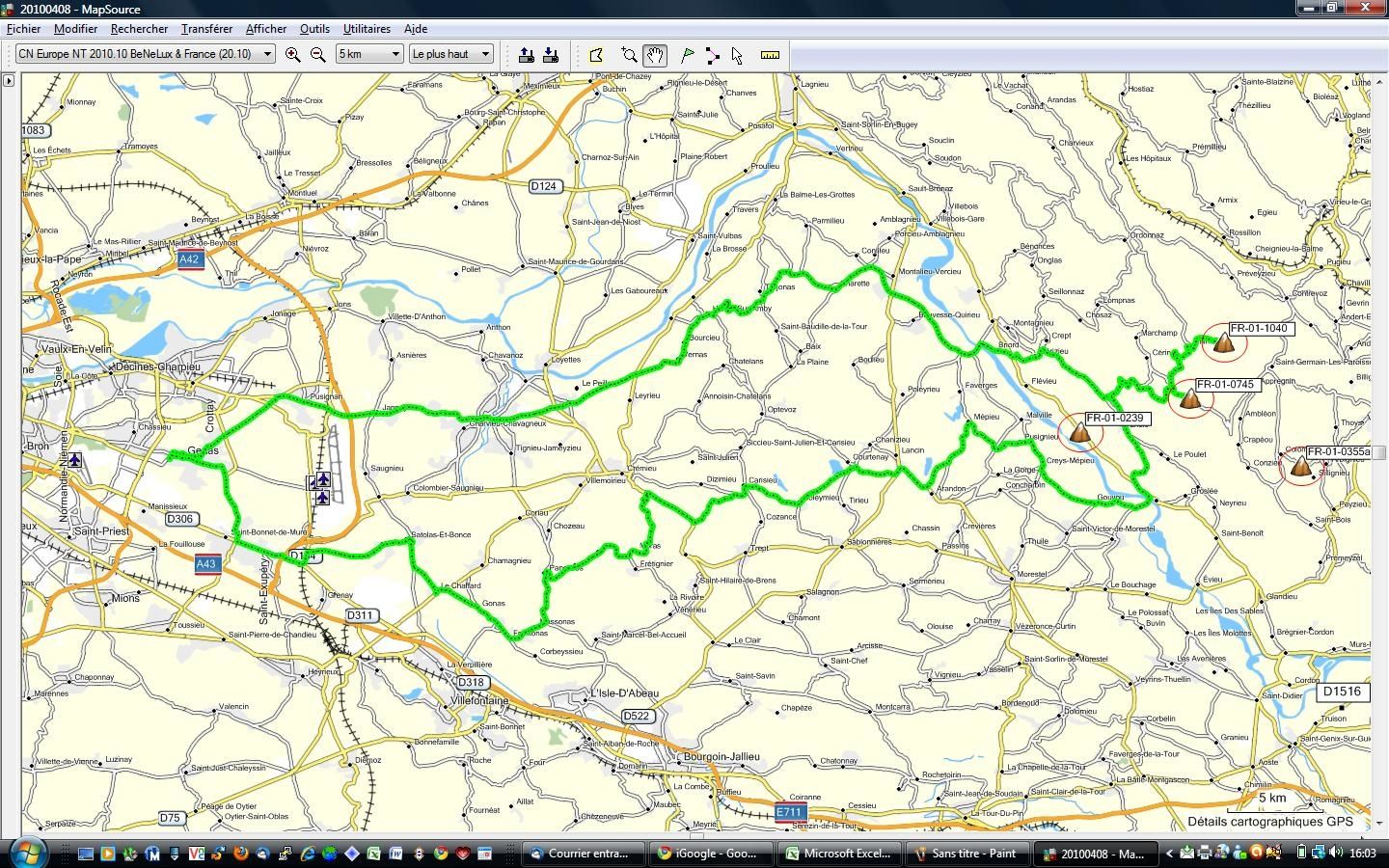Select the zoom area tool
1389x868 pixels.
630,55
